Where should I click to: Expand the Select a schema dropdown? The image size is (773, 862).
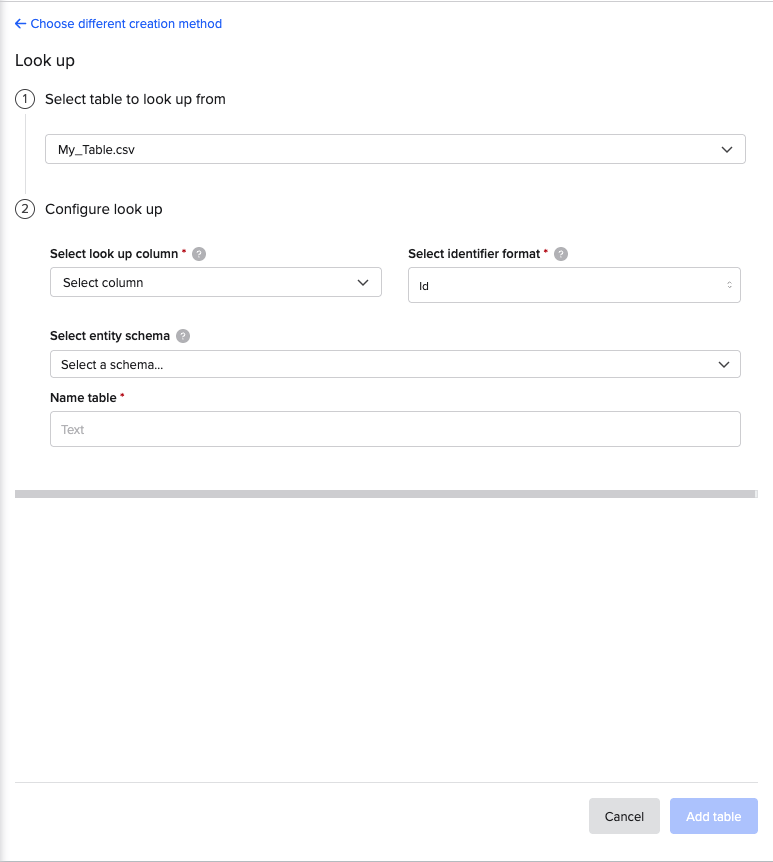pyautogui.click(x=395, y=365)
